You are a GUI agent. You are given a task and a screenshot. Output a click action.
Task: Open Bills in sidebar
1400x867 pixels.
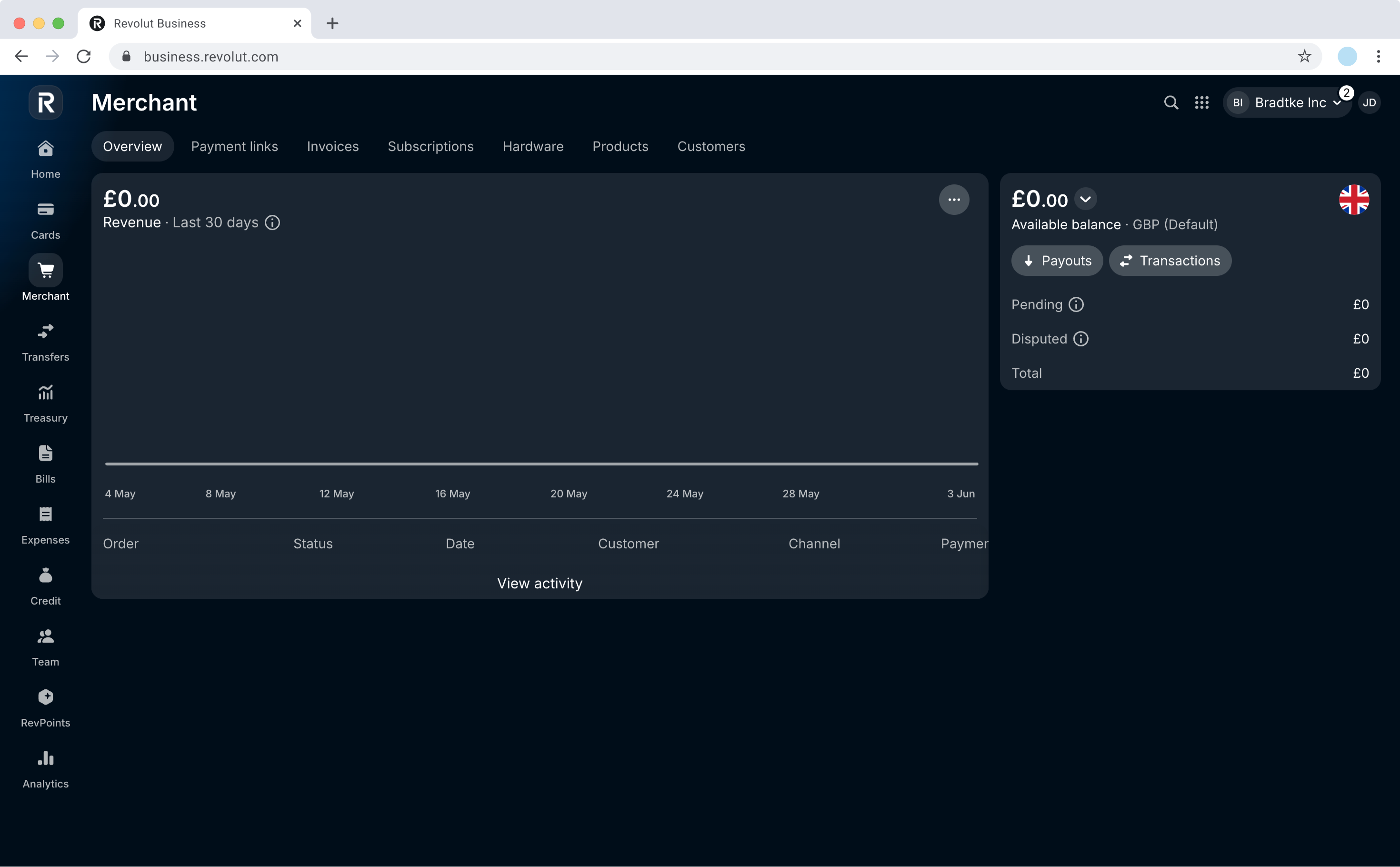pos(45,464)
